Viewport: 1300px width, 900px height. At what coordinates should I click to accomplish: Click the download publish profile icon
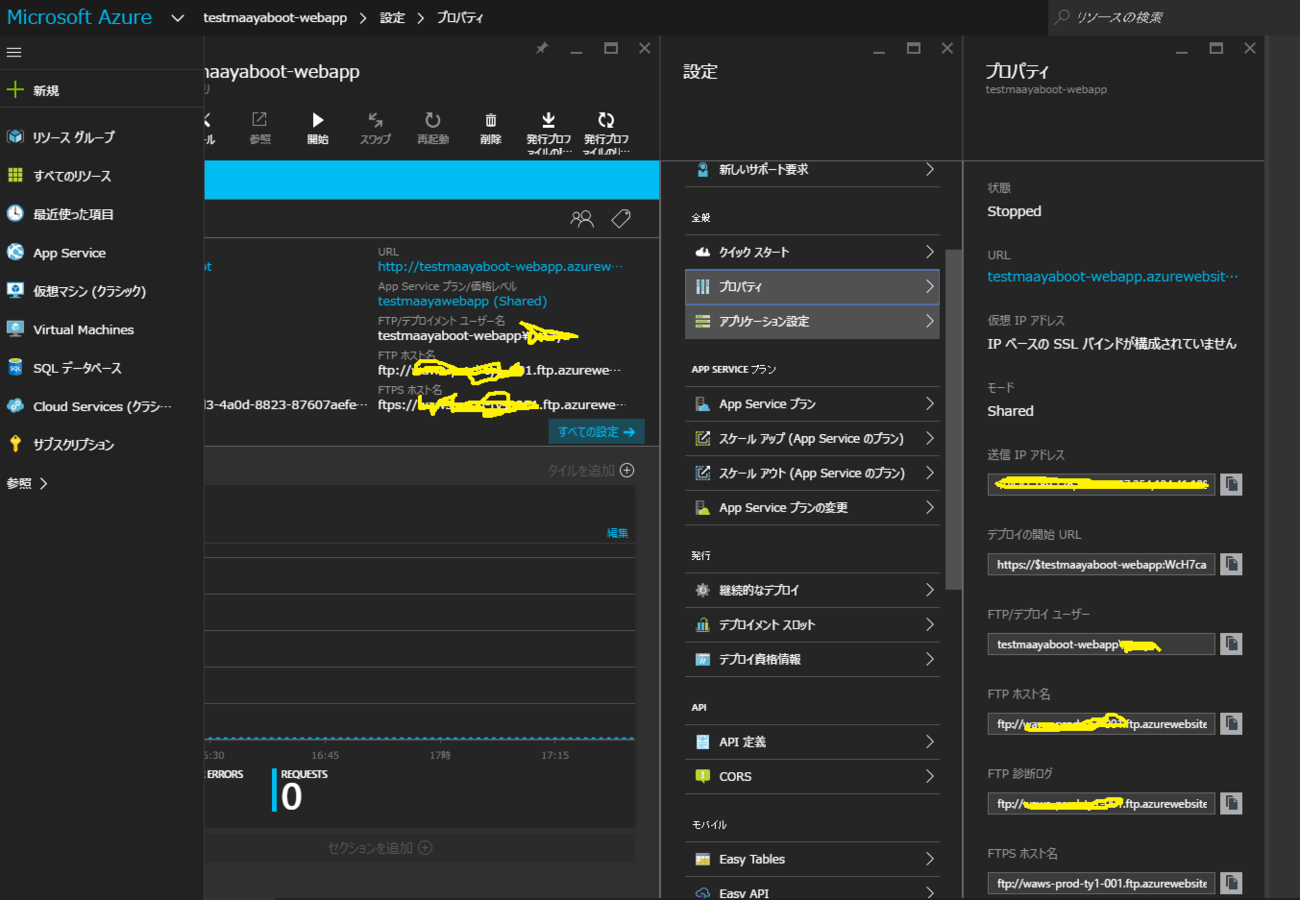click(548, 120)
